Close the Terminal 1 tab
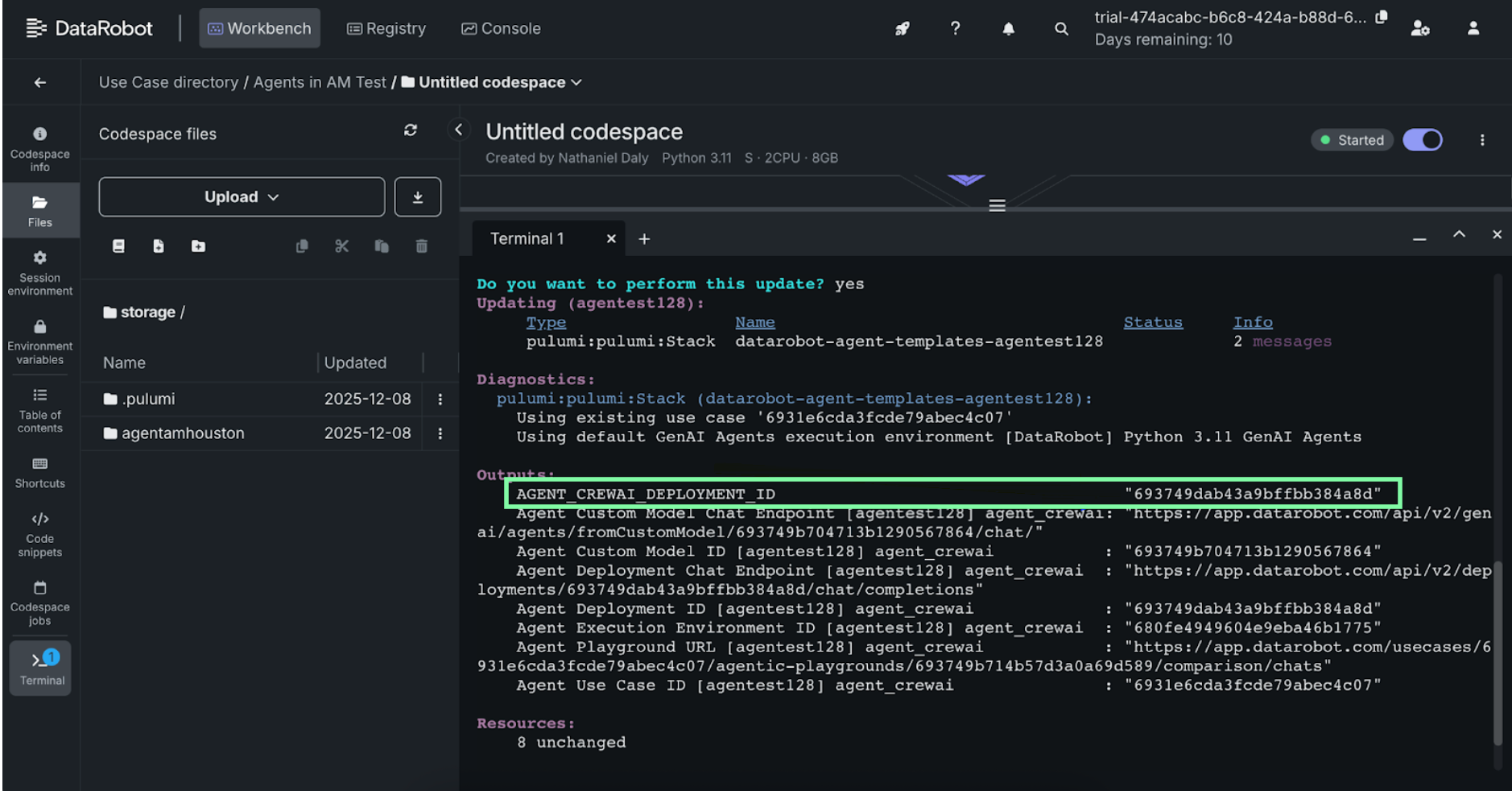This screenshot has height=791, width=1512. [611, 239]
